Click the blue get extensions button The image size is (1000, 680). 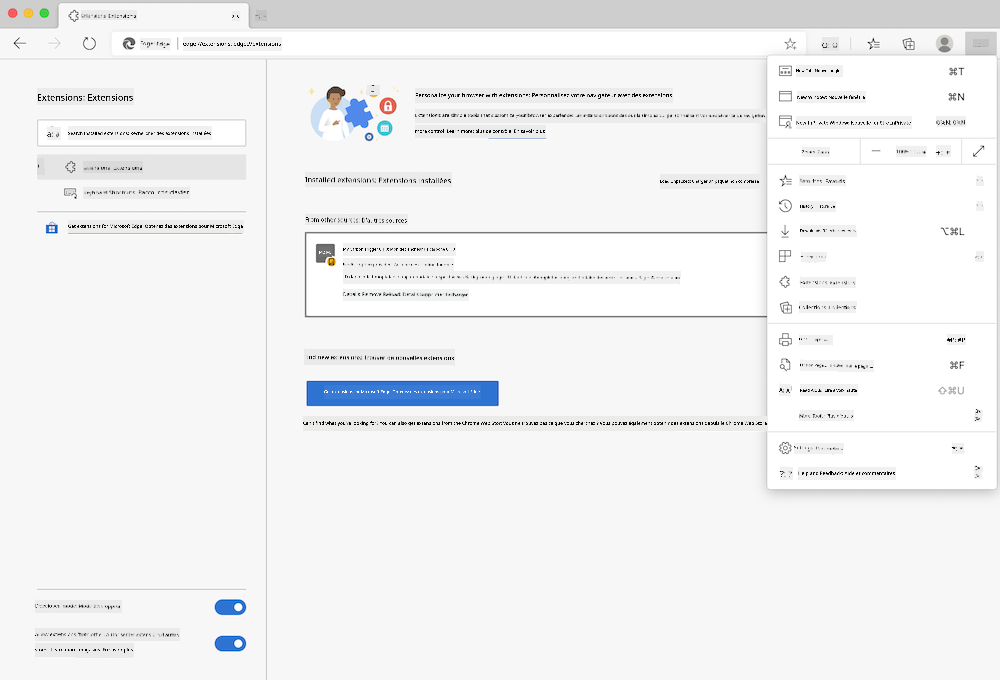click(401, 393)
